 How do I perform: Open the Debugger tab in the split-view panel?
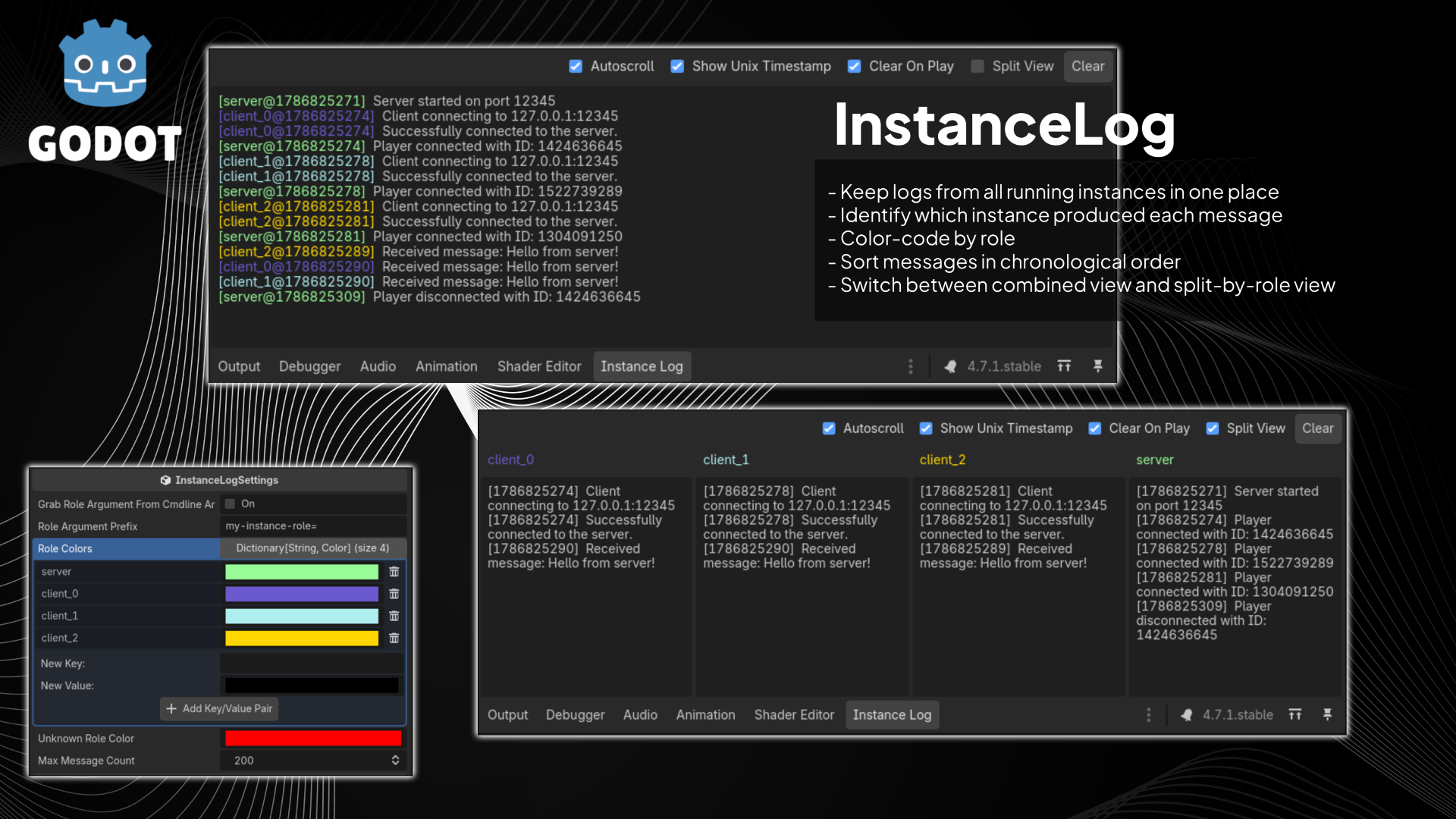[575, 715]
